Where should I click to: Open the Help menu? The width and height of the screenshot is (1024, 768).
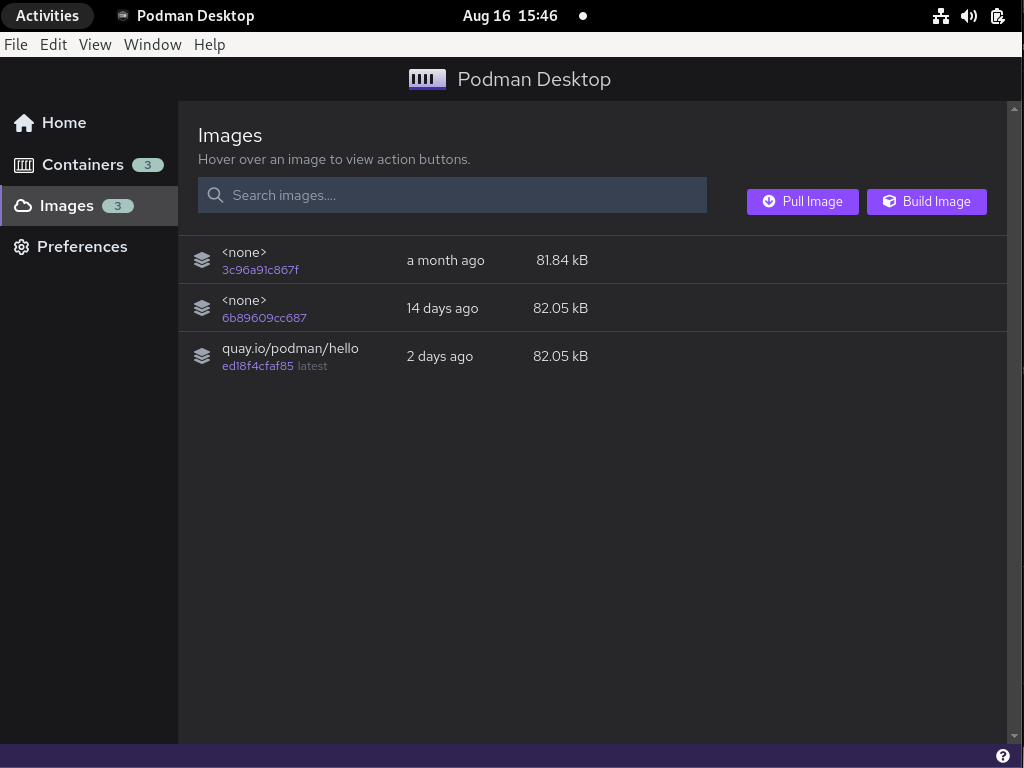click(x=210, y=44)
